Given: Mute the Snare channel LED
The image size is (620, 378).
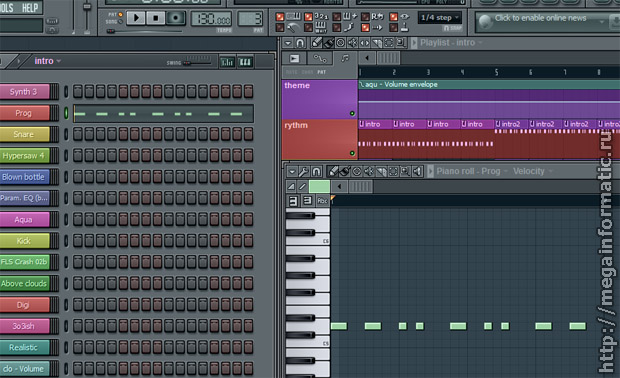Looking at the screenshot, I should coord(66,134).
